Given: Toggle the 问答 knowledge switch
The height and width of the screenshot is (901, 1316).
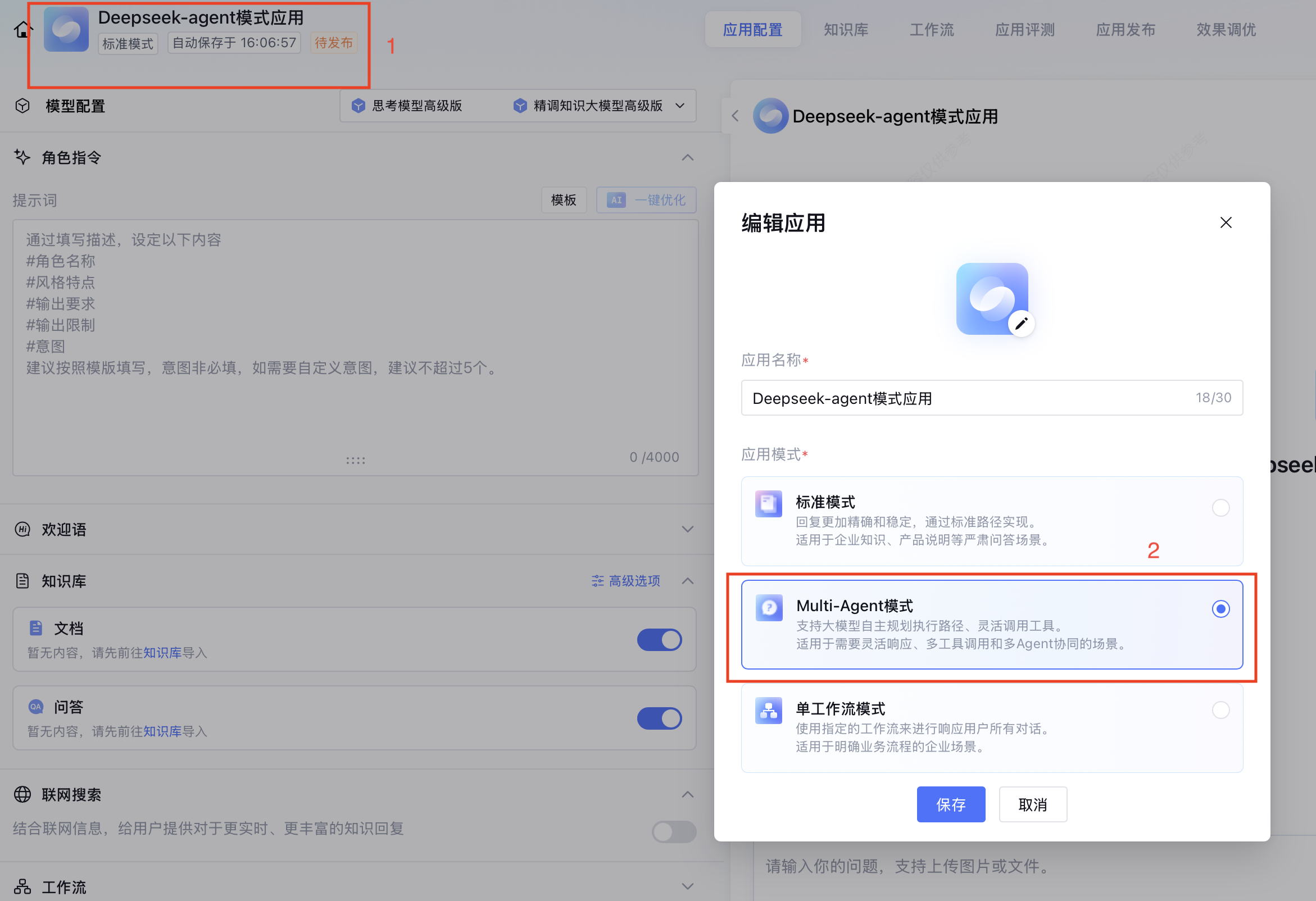Looking at the screenshot, I should click(x=659, y=718).
